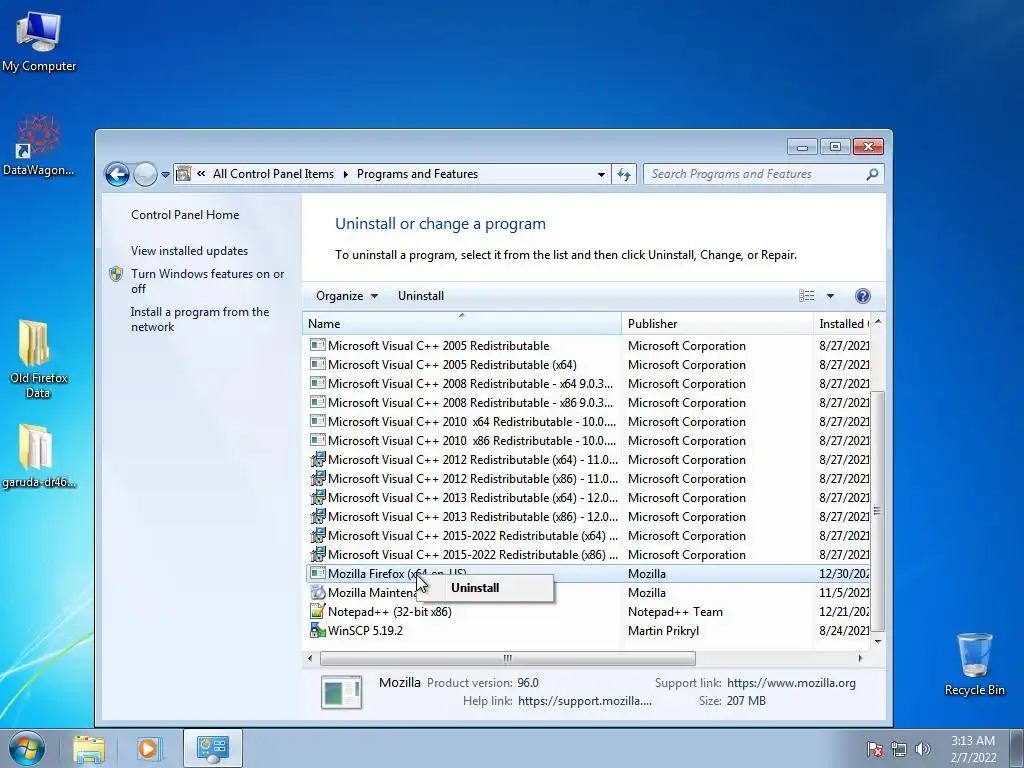The image size is (1024, 768).
Task: Click the search magnifier icon
Action: click(x=872, y=174)
